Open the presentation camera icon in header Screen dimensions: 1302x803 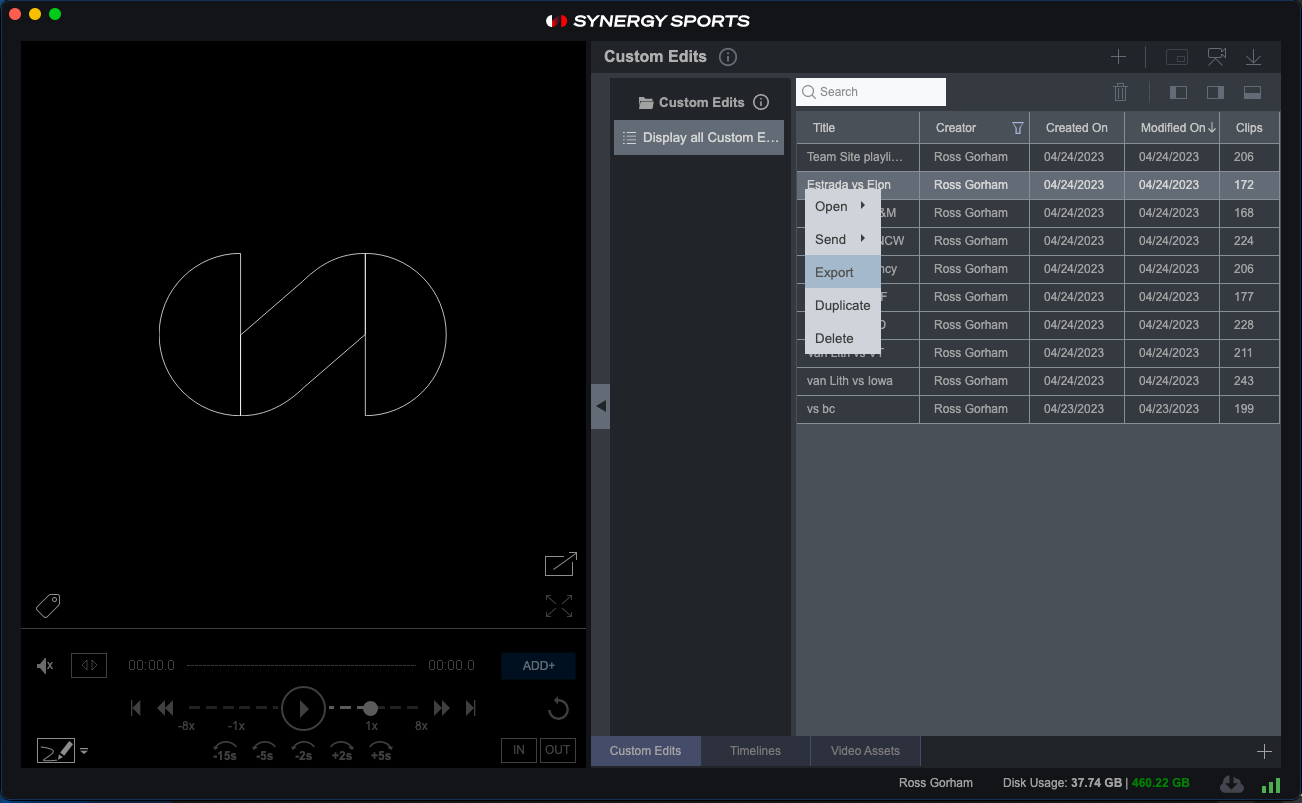point(1216,57)
